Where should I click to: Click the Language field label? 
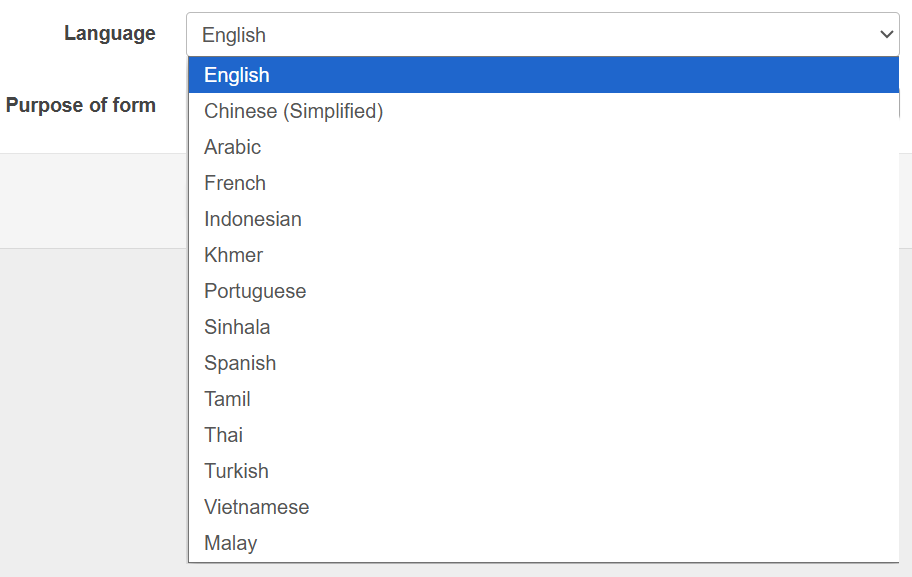point(109,33)
